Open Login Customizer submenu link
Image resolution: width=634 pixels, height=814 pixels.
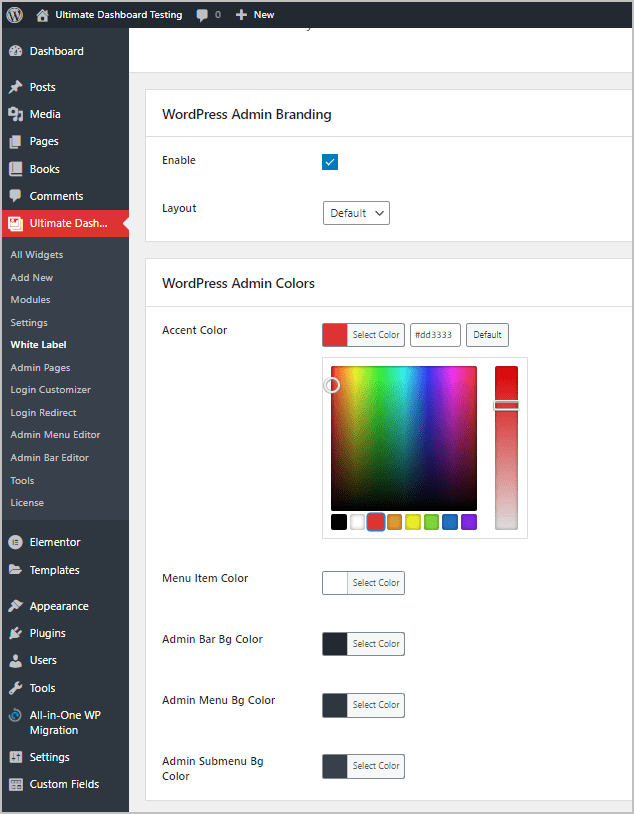pyautogui.click(x=50, y=389)
